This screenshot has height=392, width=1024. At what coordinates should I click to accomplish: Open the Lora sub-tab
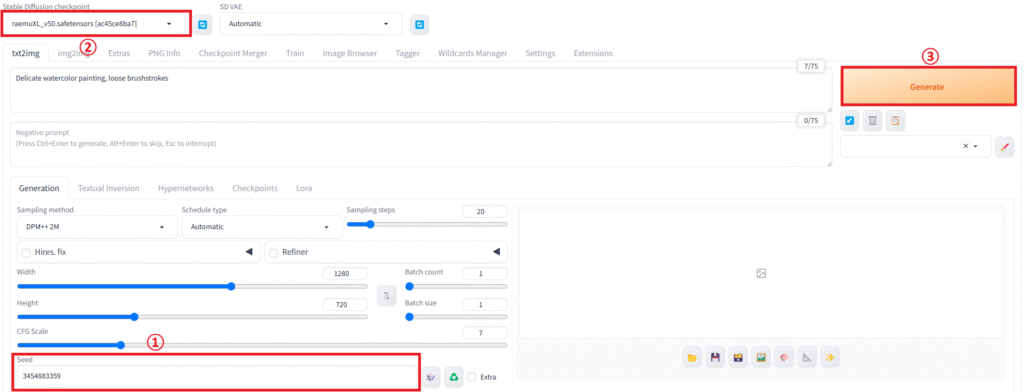coord(304,188)
